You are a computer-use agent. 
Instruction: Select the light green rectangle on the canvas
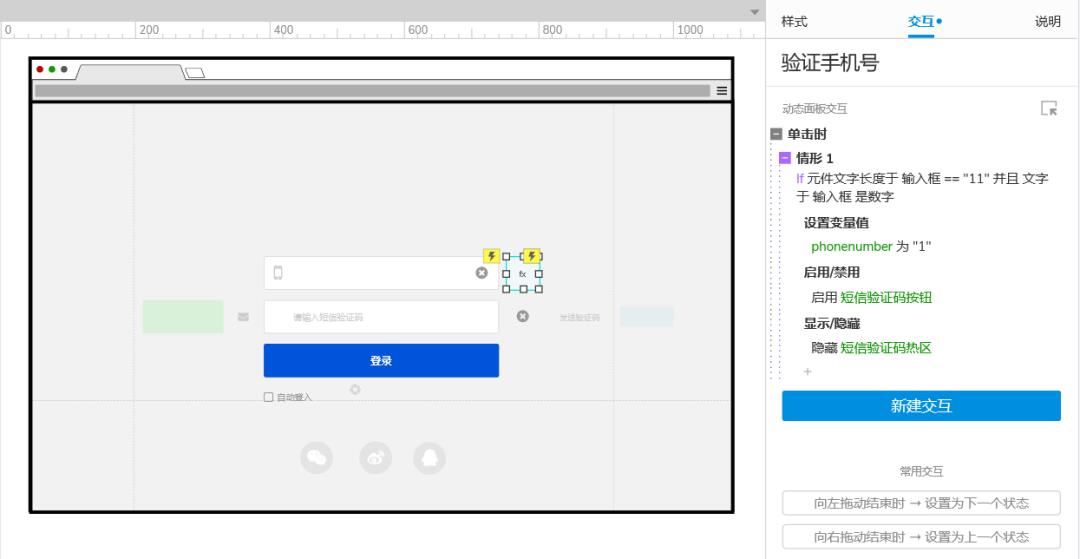183,317
